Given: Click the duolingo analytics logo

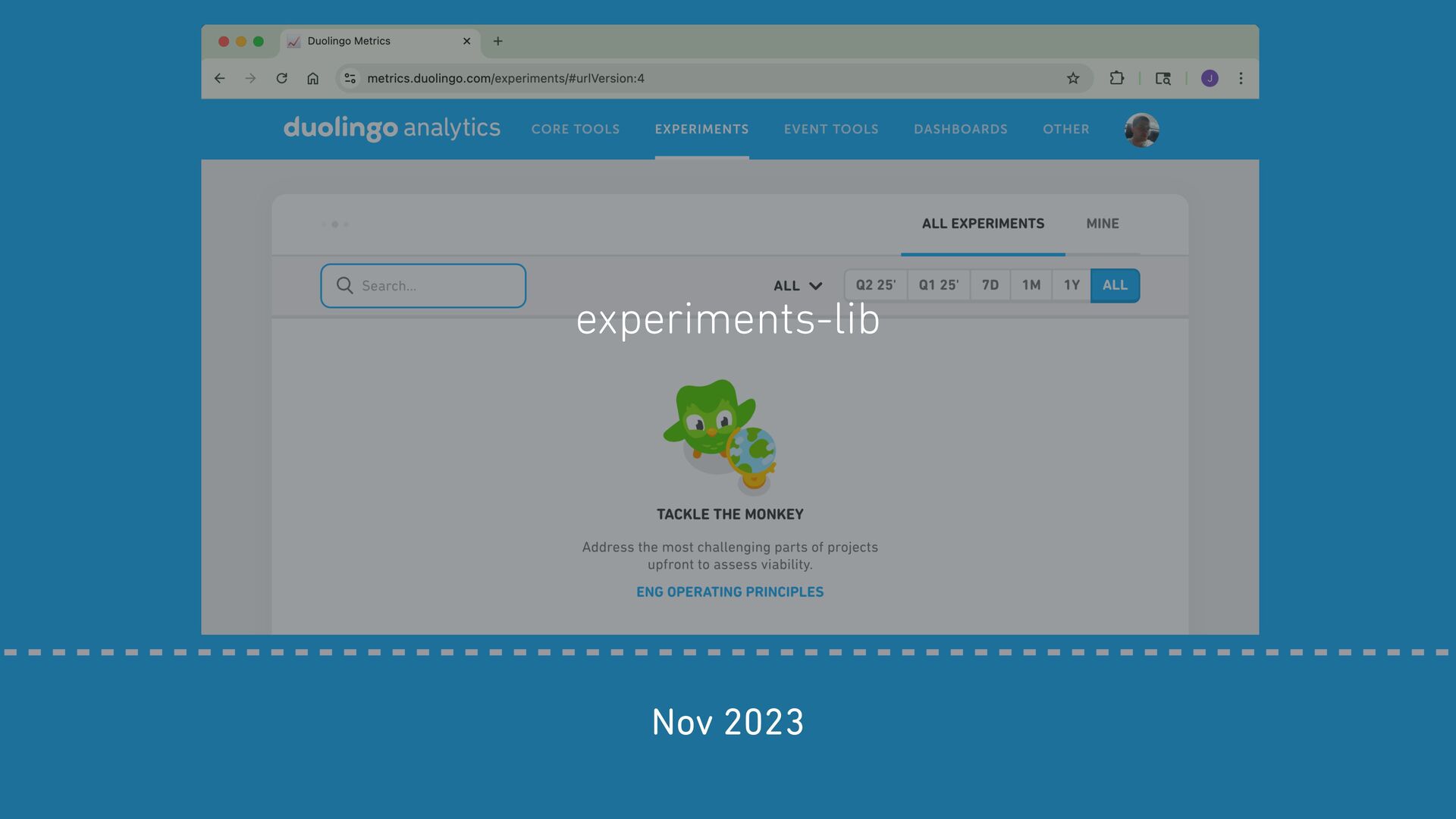Looking at the screenshot, I should [x=391, y=127].
